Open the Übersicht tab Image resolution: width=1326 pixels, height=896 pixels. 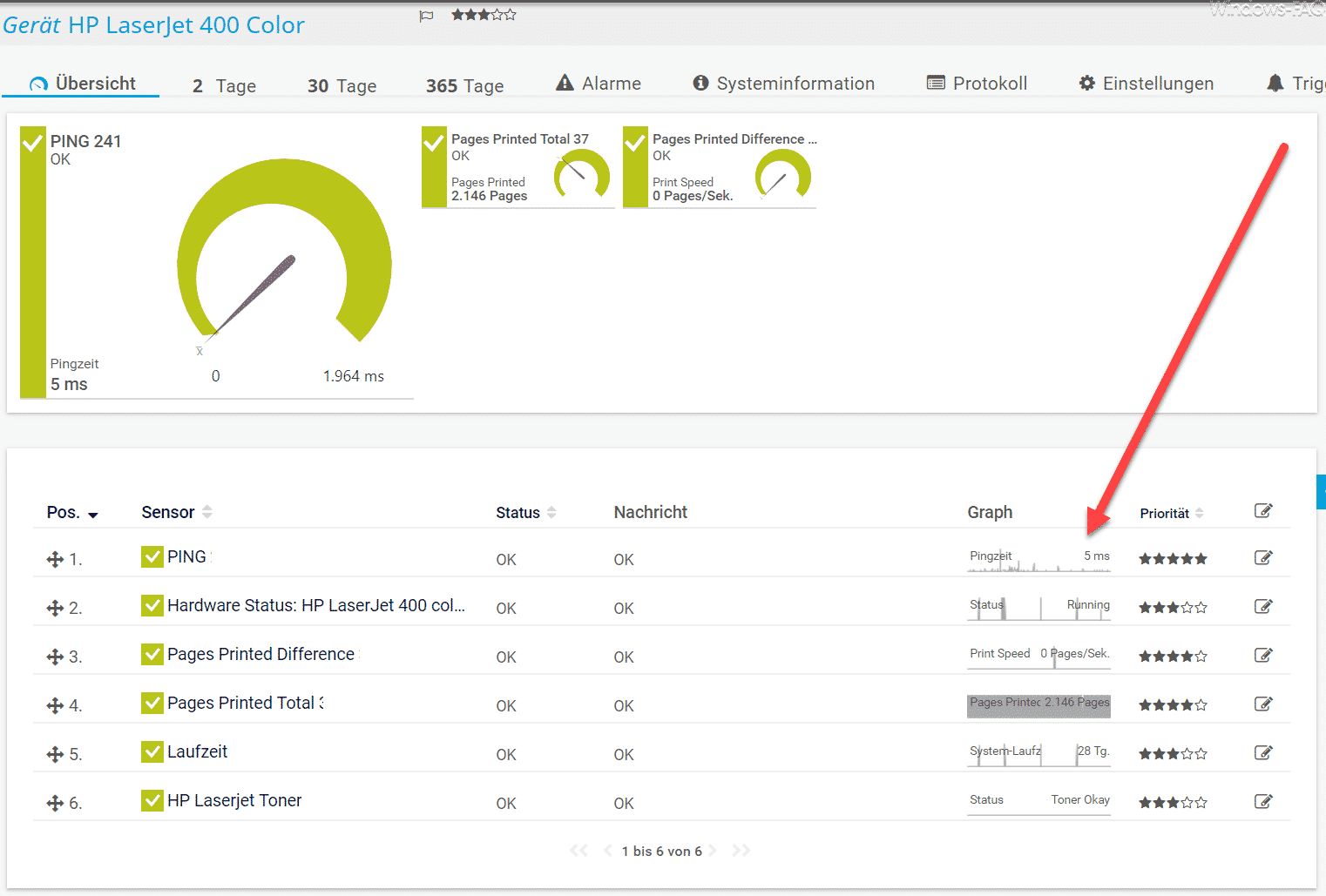pyautogui.click(x=83, y=84)
